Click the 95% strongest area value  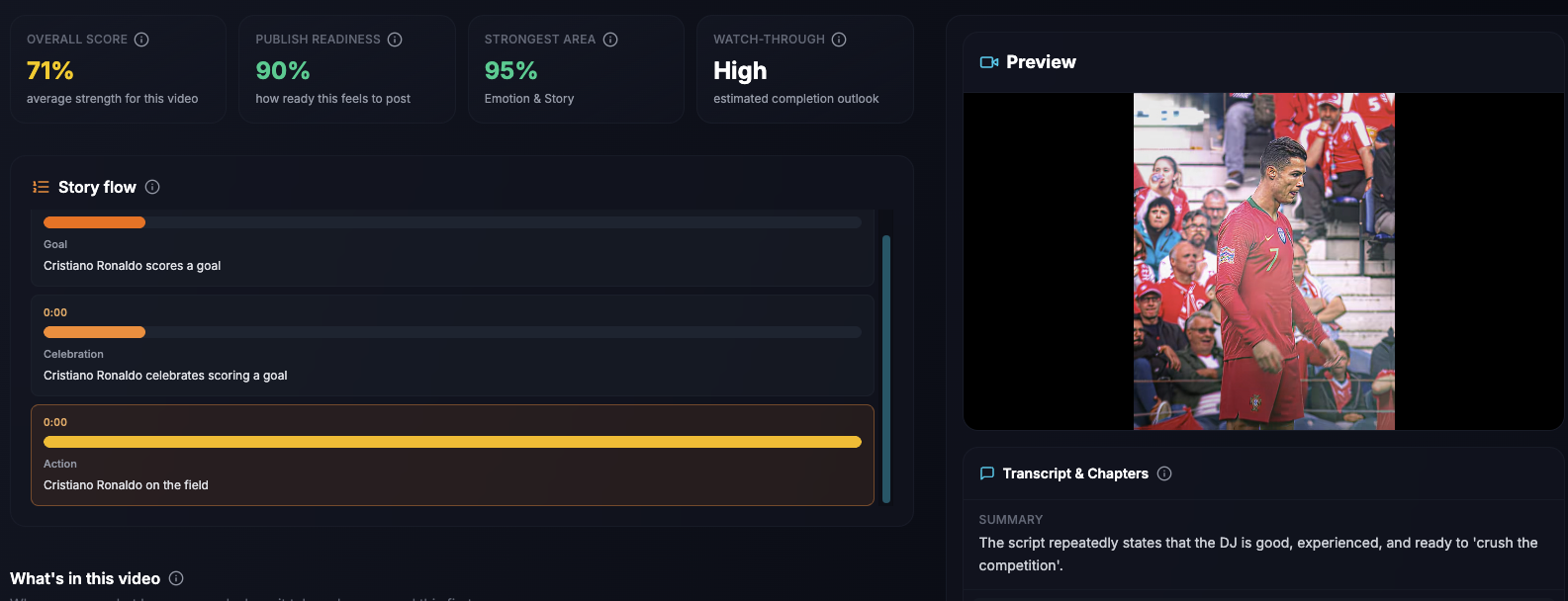click(511, 71)
